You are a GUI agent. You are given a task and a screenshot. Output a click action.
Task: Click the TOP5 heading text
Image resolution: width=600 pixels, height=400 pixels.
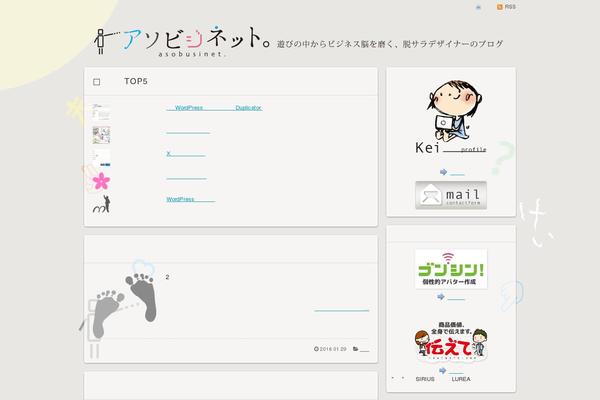[x=136, y=82]
